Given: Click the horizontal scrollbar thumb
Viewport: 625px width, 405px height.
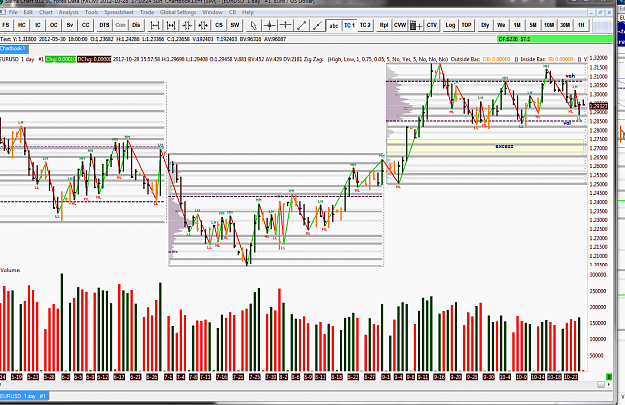Looking at the screenshot, I should [x=601, y=385].
